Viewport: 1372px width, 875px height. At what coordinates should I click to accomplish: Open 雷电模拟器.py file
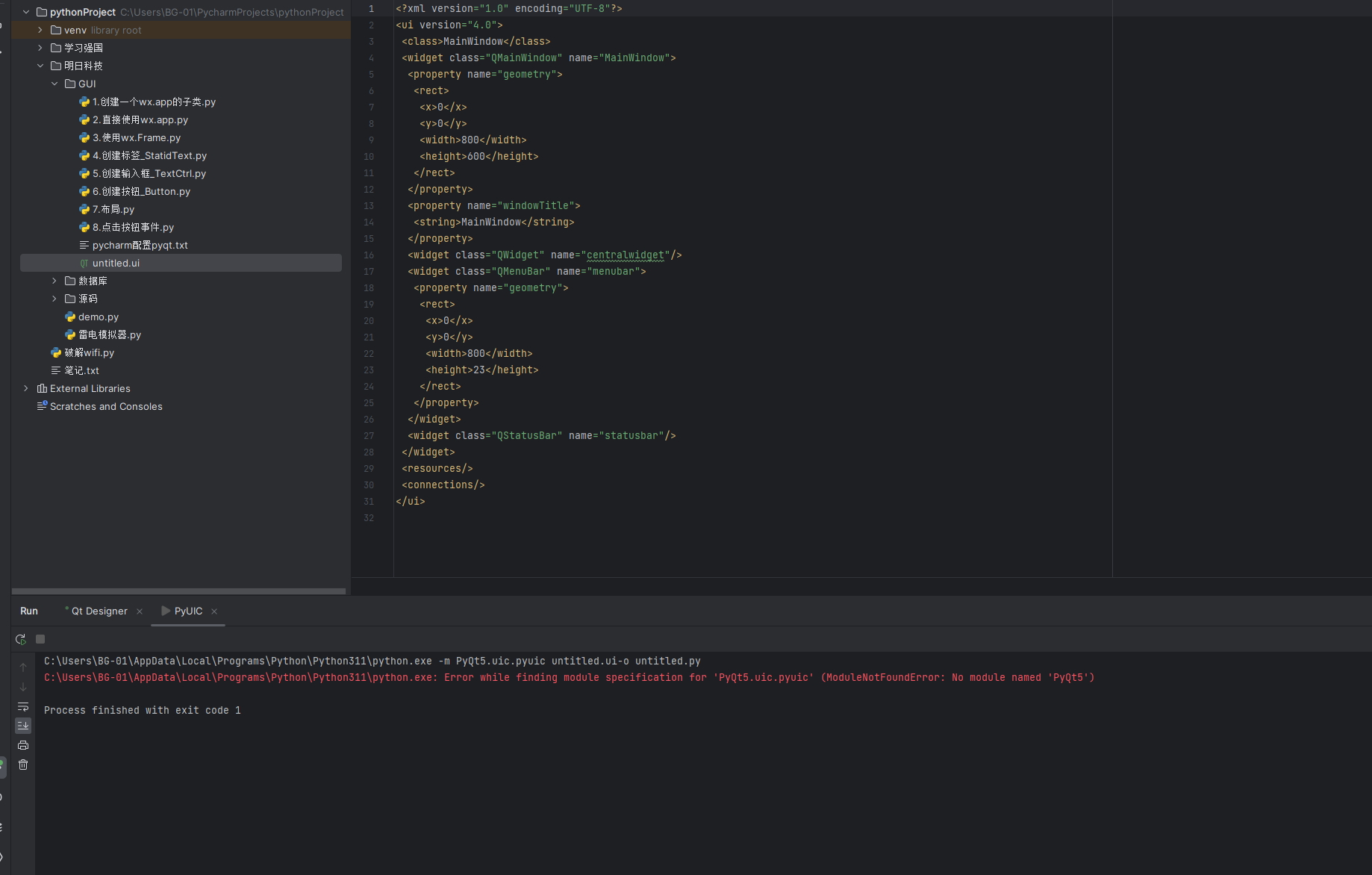(x=110, y=334)
